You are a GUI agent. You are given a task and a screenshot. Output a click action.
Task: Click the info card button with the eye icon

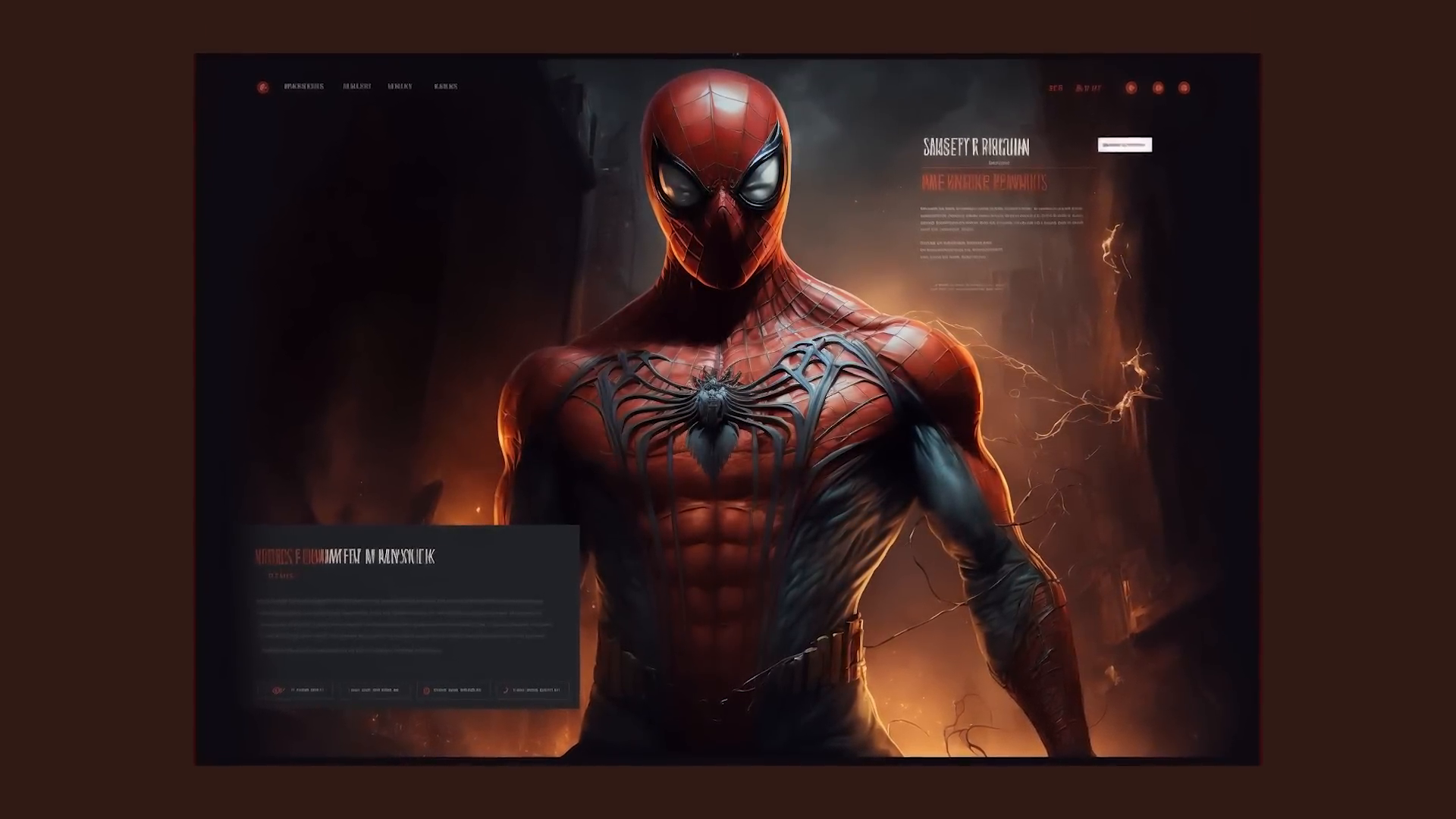click(x=295, y=691)
